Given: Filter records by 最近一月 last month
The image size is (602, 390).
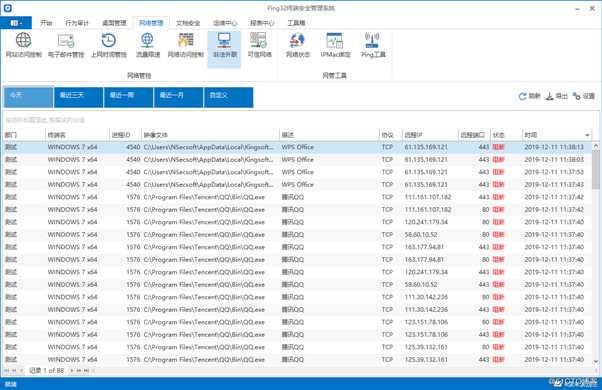Looking at the screenshot, I should [179, 98].
